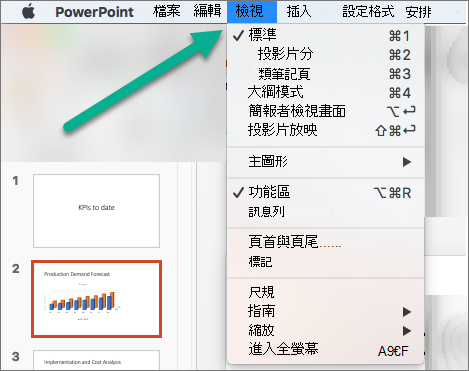Start 簡報者檢視畫面 presenter view
Screen dimensions: 469x371
pos(325,111)
